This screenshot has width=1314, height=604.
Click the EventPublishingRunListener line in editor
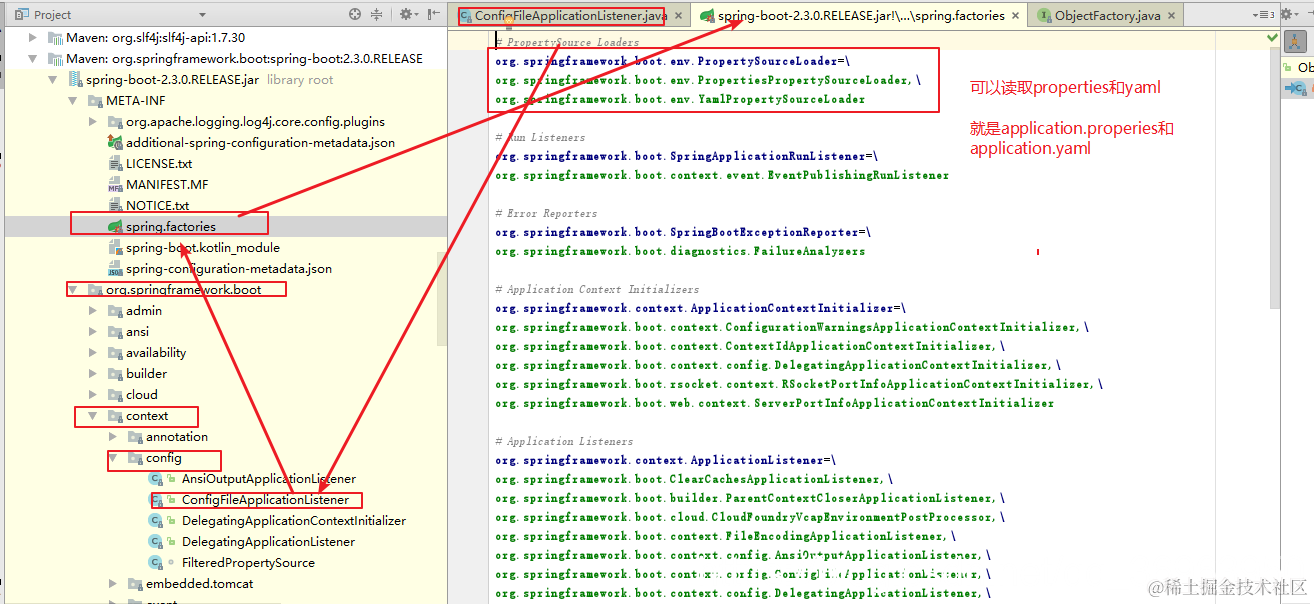(722, 175)
